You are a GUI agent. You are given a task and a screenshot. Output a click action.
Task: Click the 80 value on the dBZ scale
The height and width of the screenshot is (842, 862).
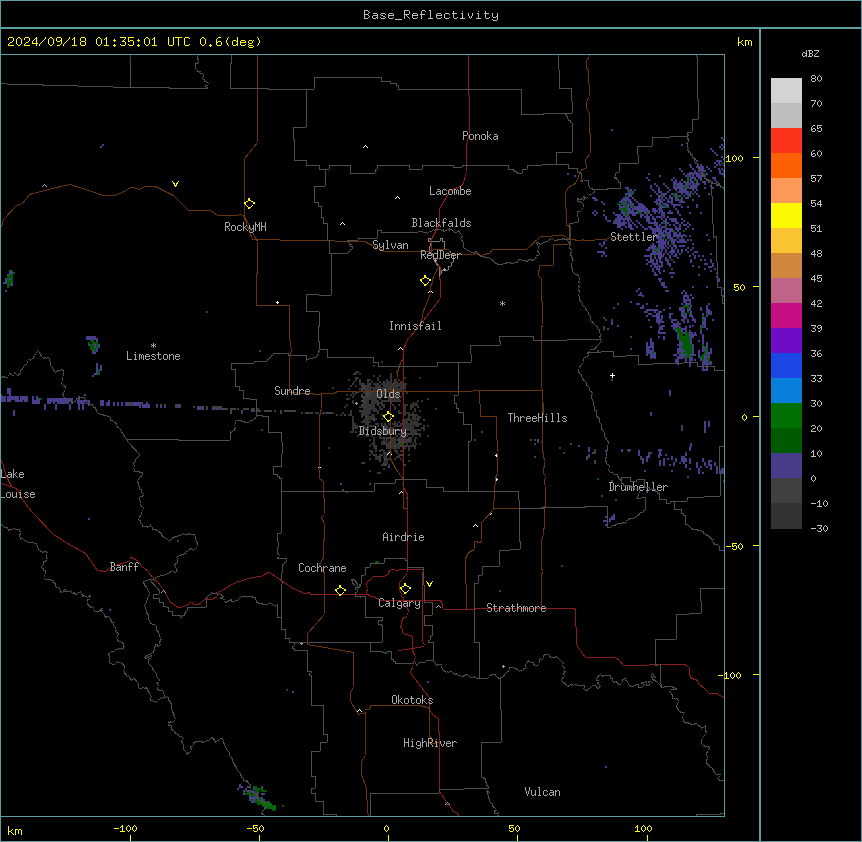816,79
